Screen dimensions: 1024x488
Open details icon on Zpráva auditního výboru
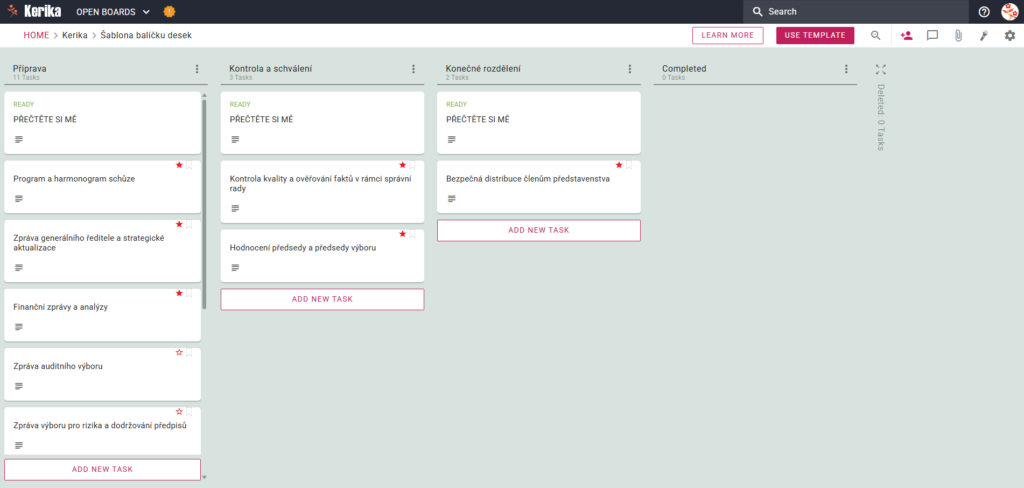[19, 386]
